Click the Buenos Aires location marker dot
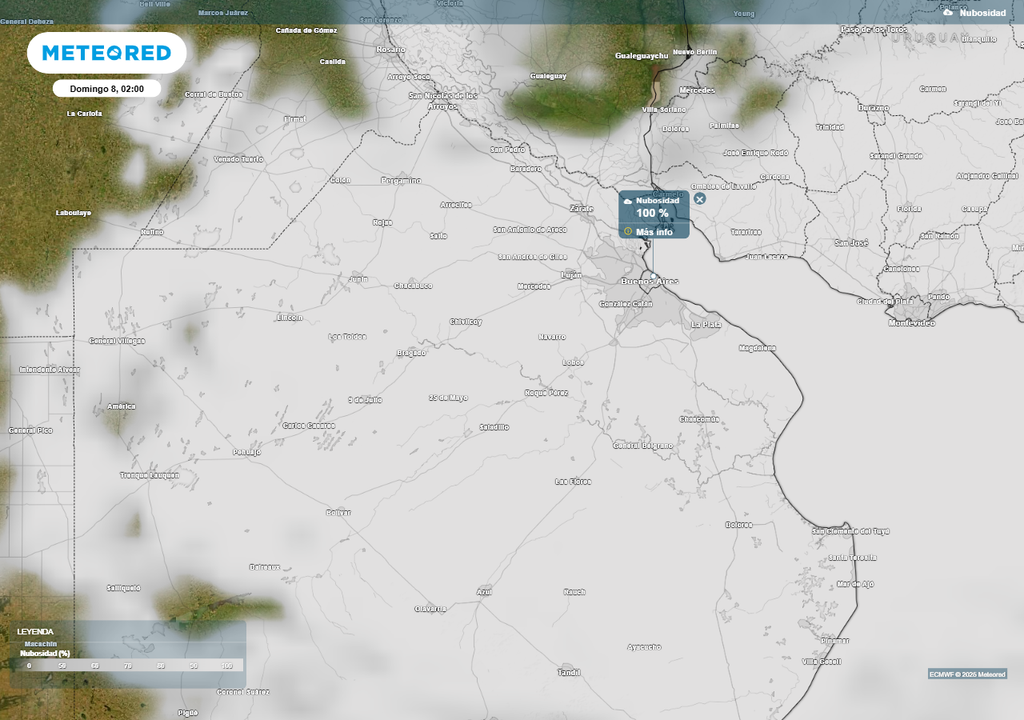Screen dimensions: 1024x720 [x=652, y=275]
